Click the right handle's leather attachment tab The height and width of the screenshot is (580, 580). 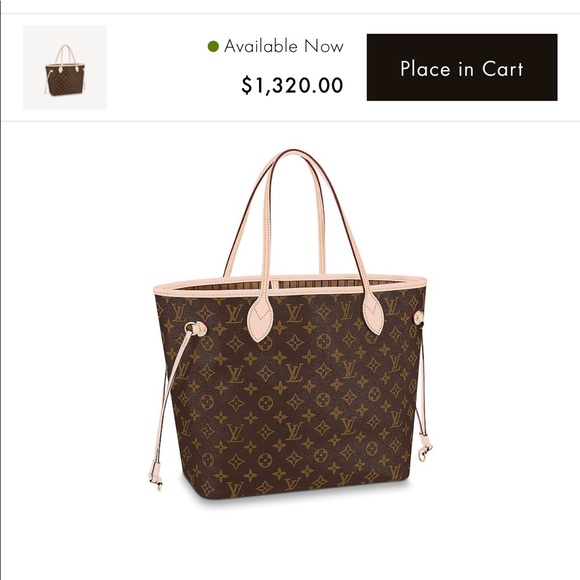372,313
